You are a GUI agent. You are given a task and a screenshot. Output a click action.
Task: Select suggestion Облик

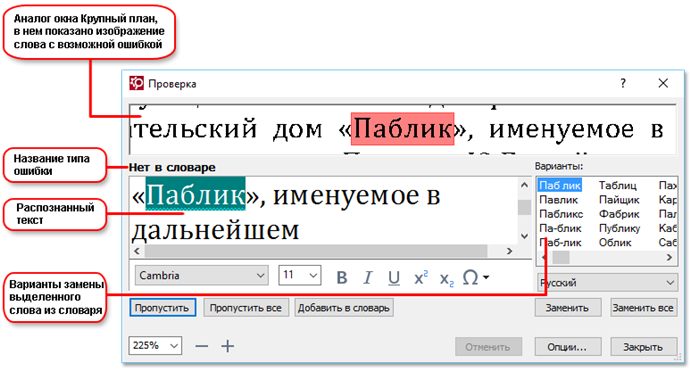(615, 242)
